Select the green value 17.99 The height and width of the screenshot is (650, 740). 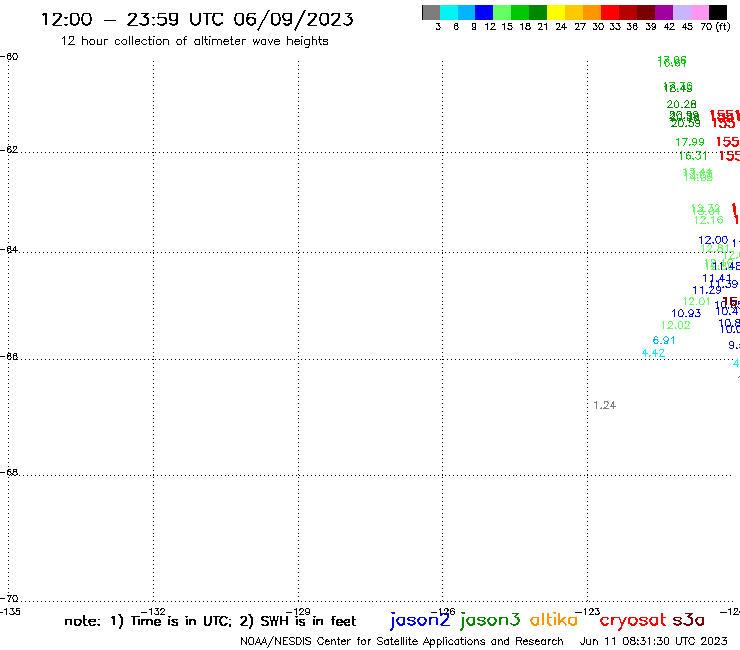(690, 142)
